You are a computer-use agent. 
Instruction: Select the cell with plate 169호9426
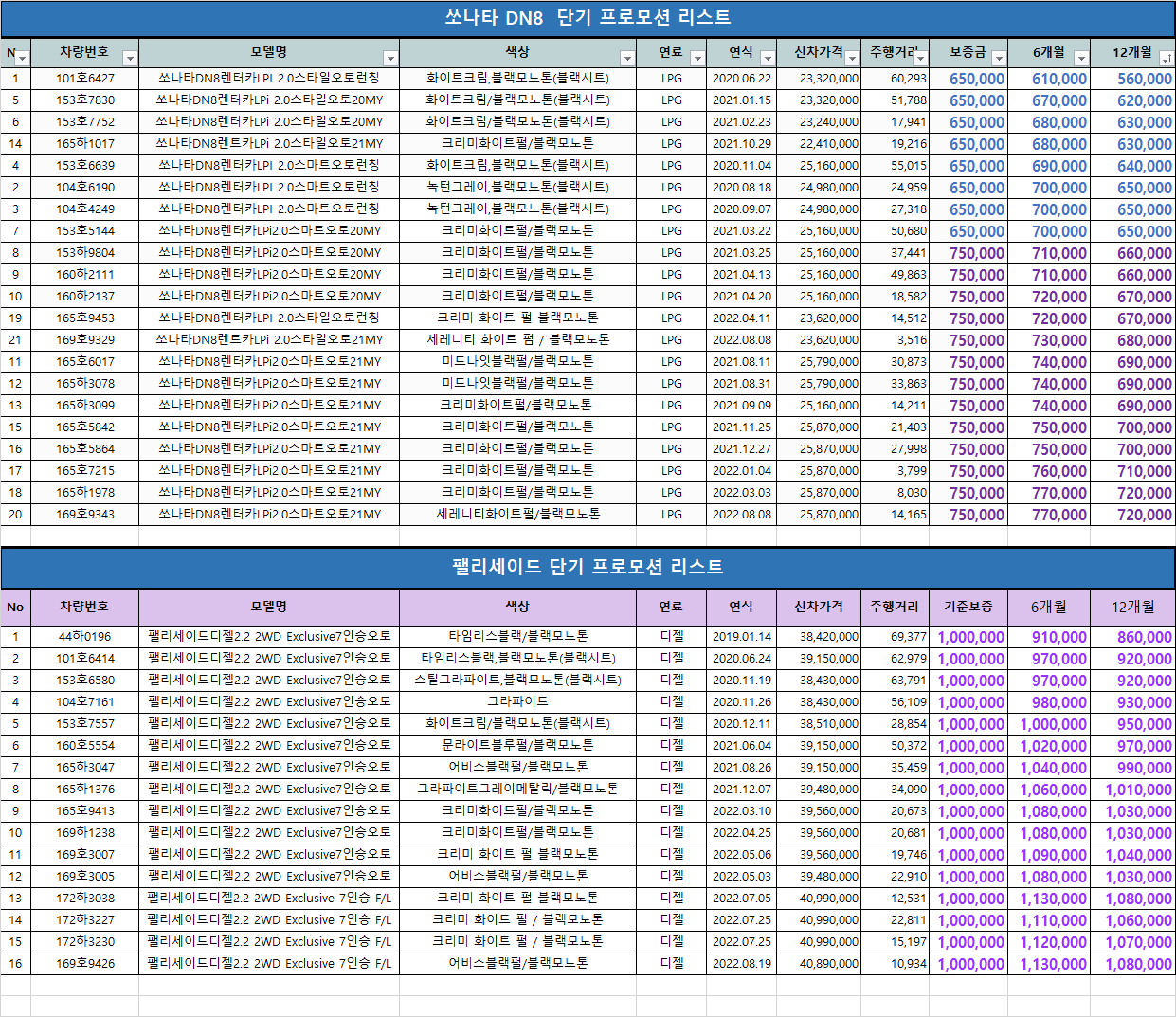[x=84, y=964]
